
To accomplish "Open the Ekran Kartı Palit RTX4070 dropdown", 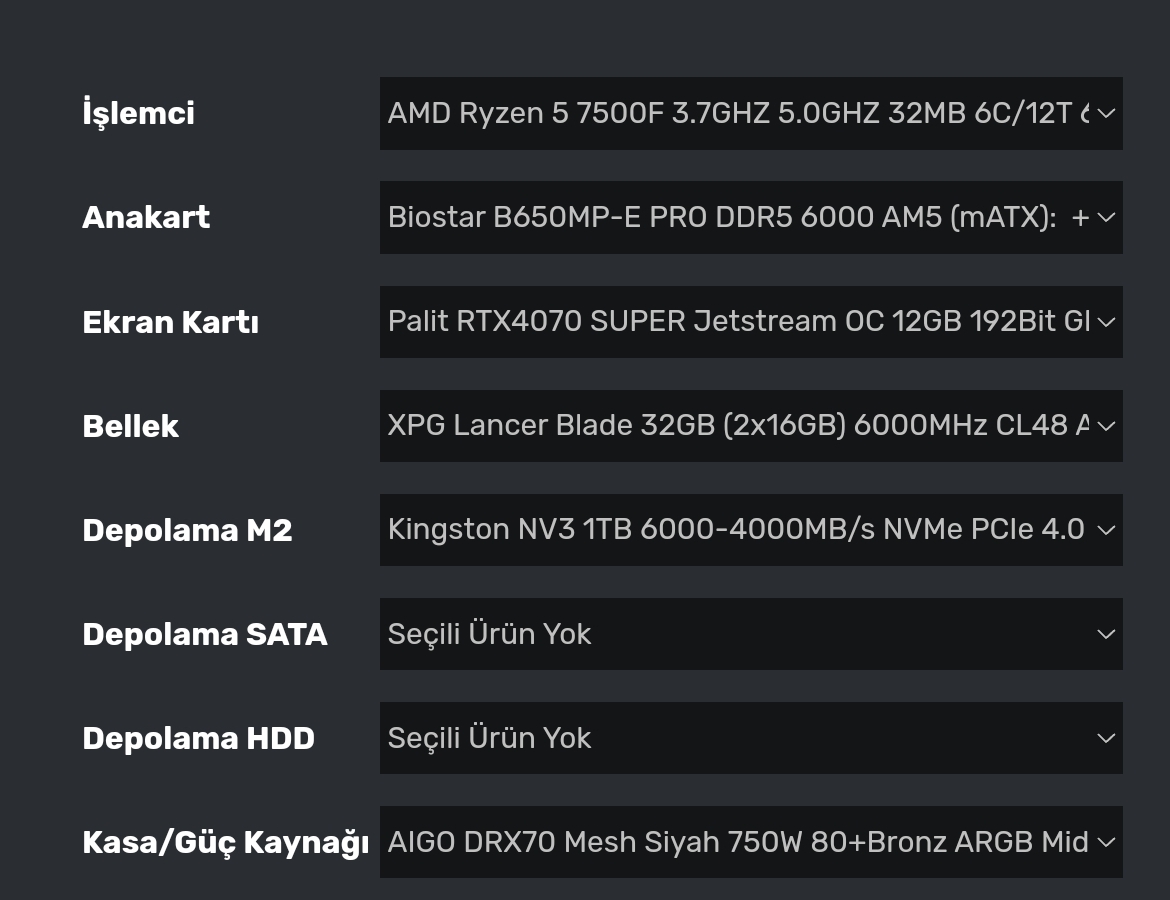I will click(x=738, y=321).
